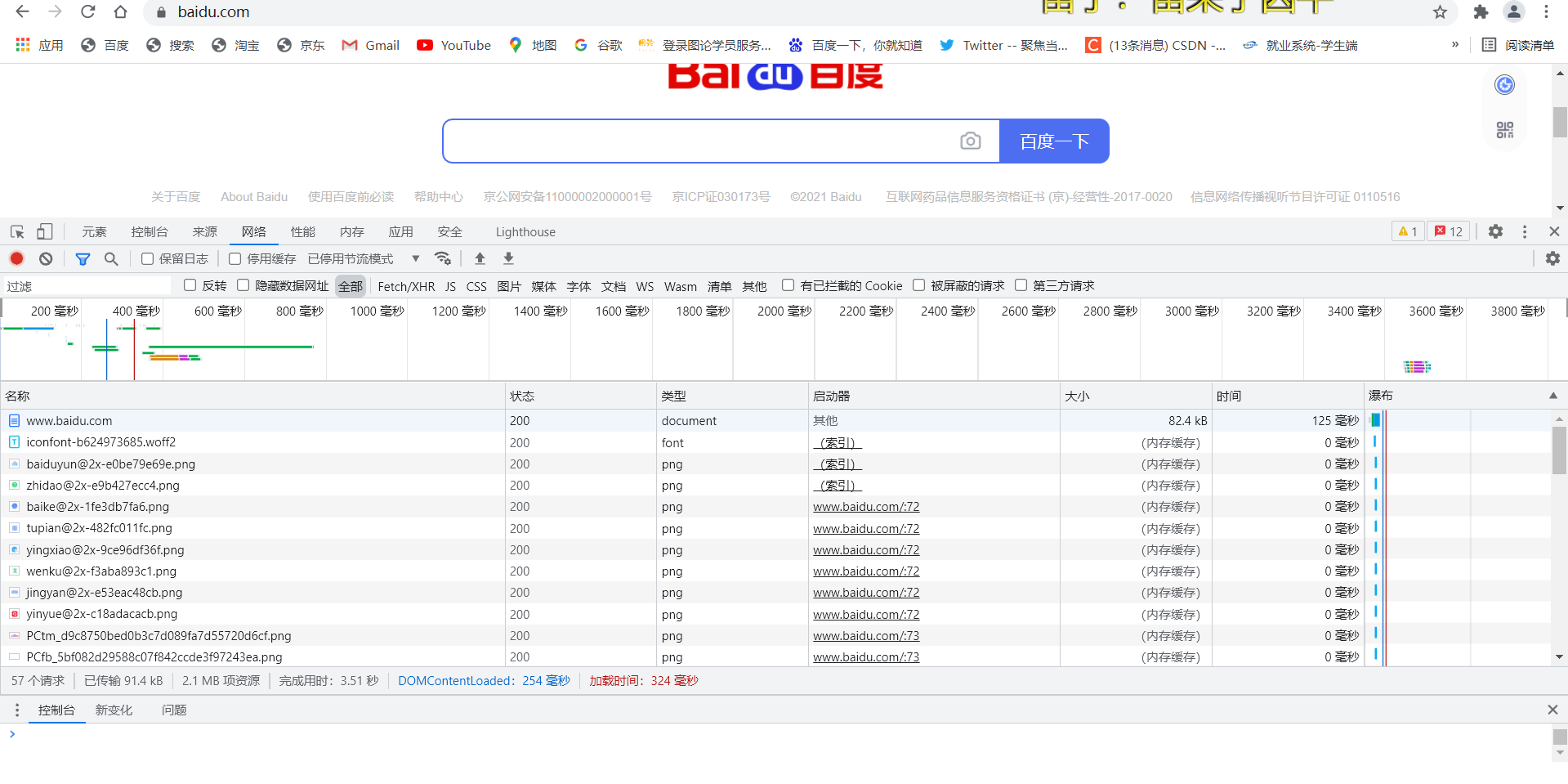Go to browser home page icon
The image size is (1568, 784).
point(121,12)
